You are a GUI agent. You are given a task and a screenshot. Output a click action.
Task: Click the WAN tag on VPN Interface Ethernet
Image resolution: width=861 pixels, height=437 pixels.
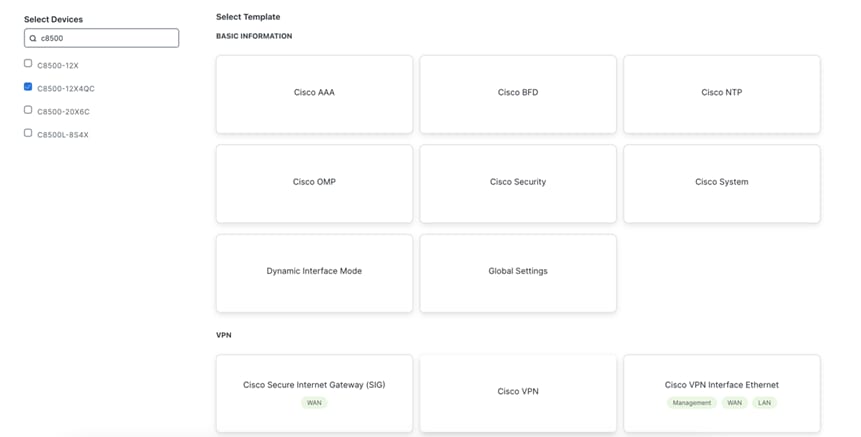click(735, 403)
